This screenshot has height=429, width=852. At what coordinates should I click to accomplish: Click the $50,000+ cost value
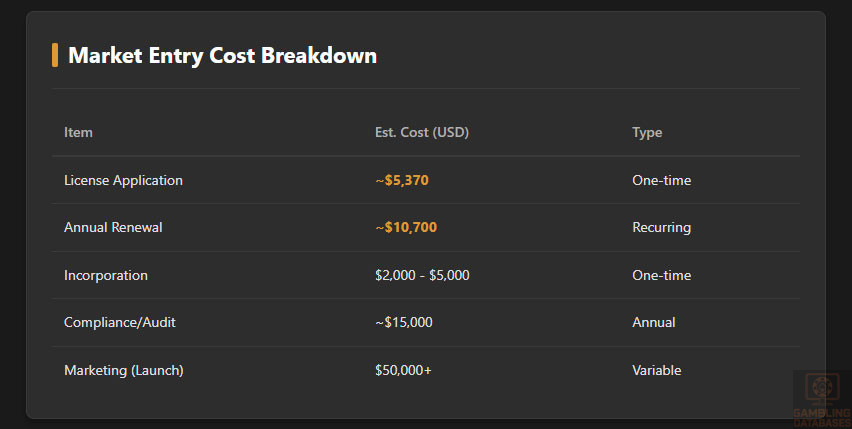pyautogui.click(x=403, y=370)
